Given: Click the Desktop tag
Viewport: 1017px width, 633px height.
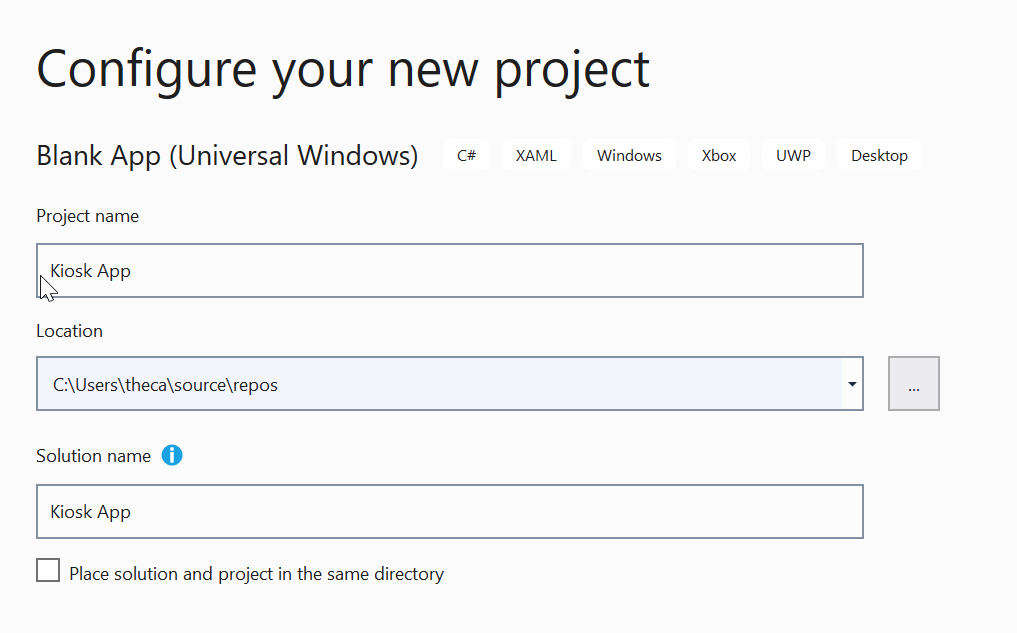Looking at the screenshot, I should point(879,156).
